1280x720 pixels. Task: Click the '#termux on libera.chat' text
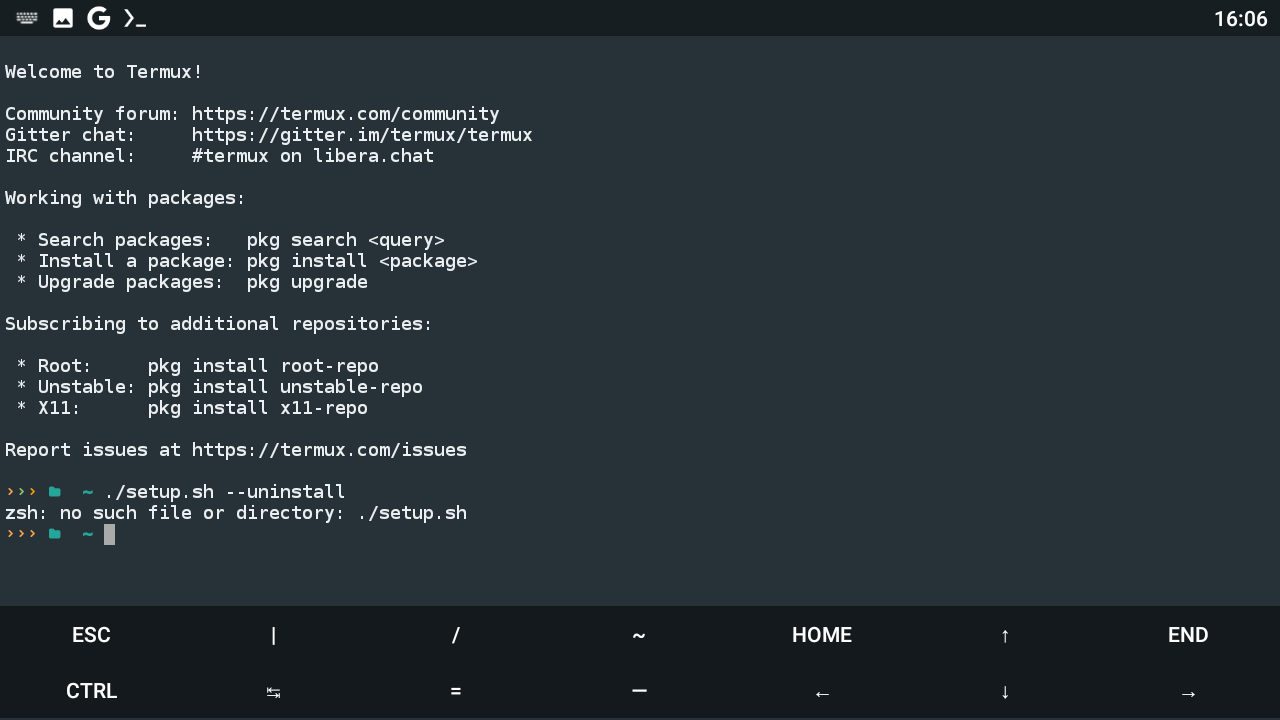tap(313, 156)
